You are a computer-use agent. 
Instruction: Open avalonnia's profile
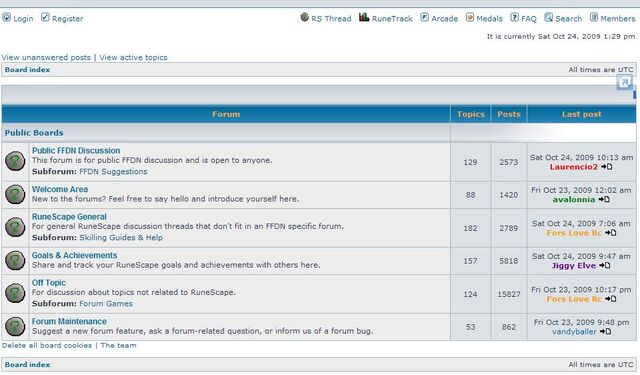pos(574,200)
